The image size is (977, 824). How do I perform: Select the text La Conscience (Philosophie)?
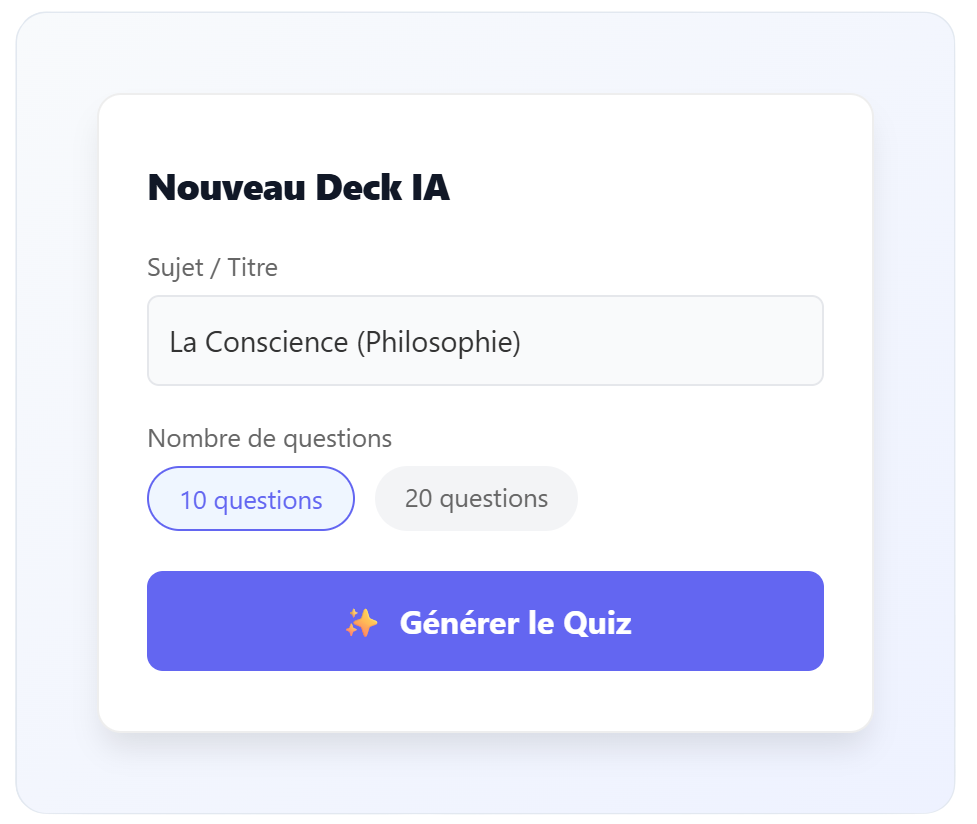tap(345, 341)
